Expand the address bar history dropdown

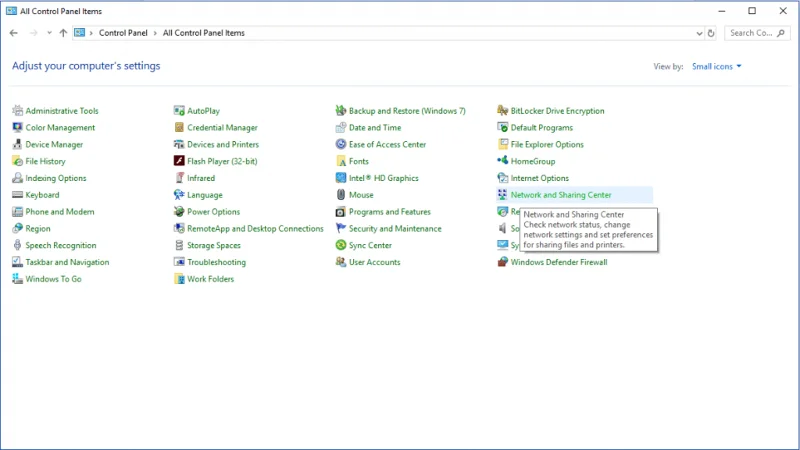coord(697,33)
